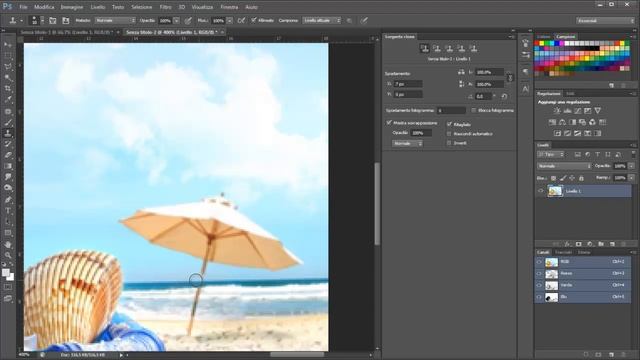Select the Lasso tool
The width and height of the screenshot is (640, 360).
[x=8, y=67]
